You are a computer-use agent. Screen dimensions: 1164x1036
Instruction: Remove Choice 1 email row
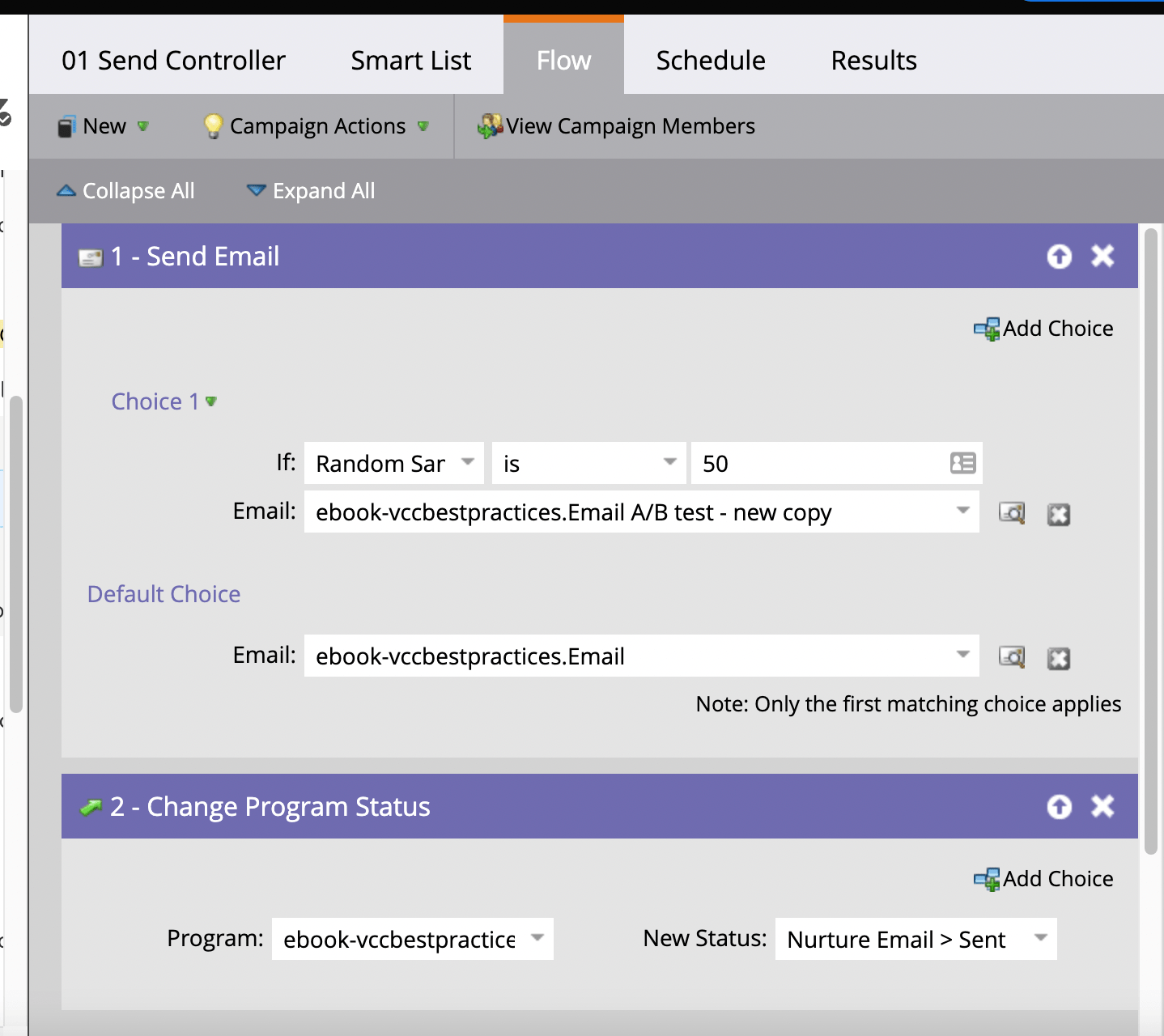pyautogui.click(x=1059, y=515)
